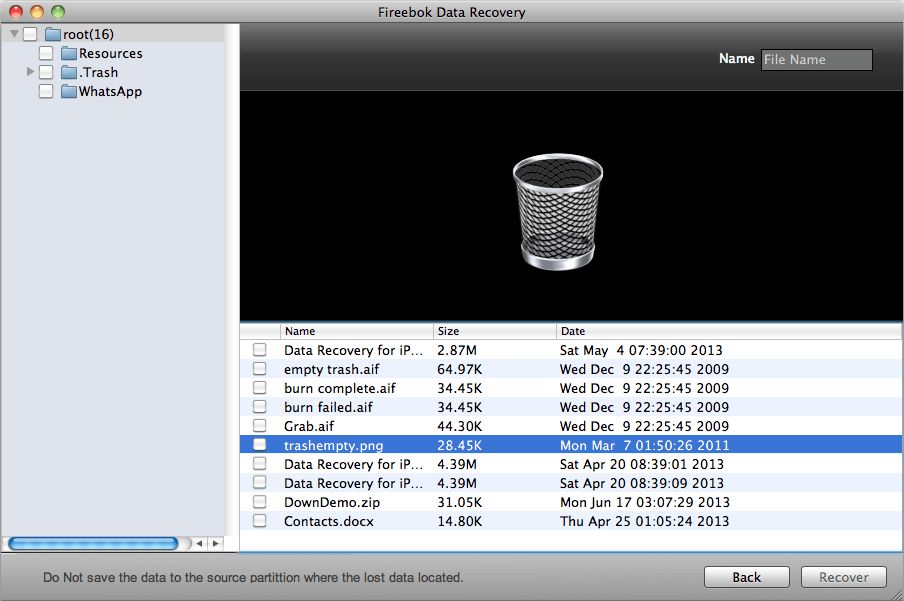Tick the Contacts.docx checkbox
This screenshot has width=904, height=601.
pos(262,521)
